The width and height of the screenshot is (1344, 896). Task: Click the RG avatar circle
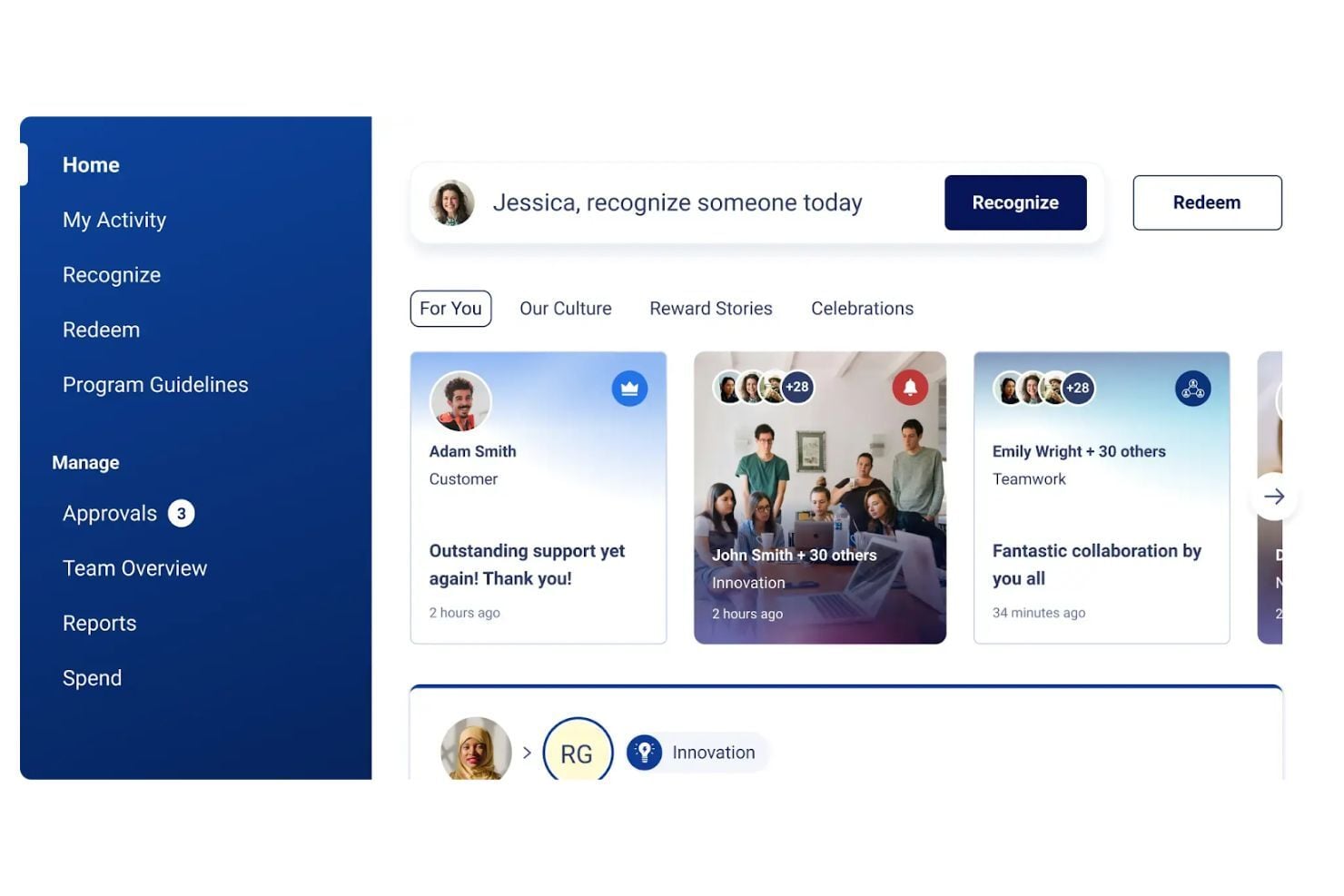tap(578, 752)
